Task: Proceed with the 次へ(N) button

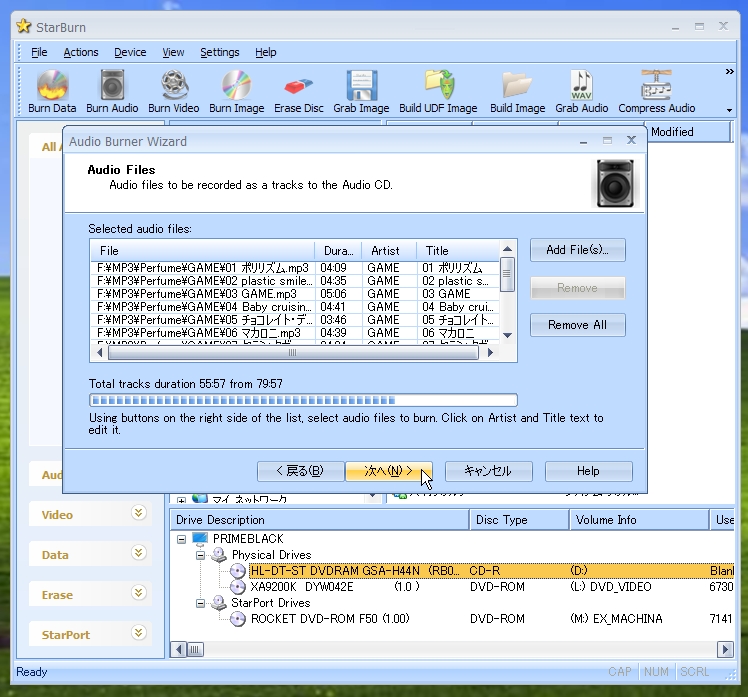Action: pyautogui.click(x=389, y=471)
